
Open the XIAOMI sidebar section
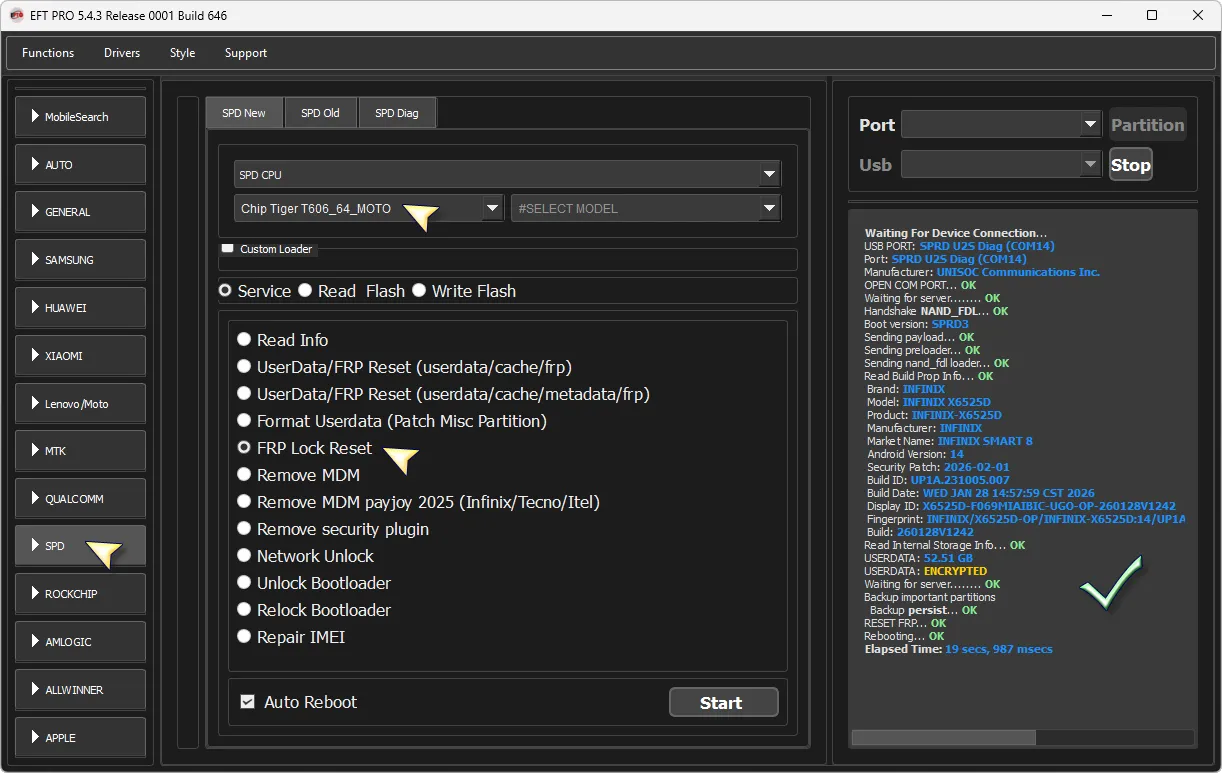(x=80, y=356)
